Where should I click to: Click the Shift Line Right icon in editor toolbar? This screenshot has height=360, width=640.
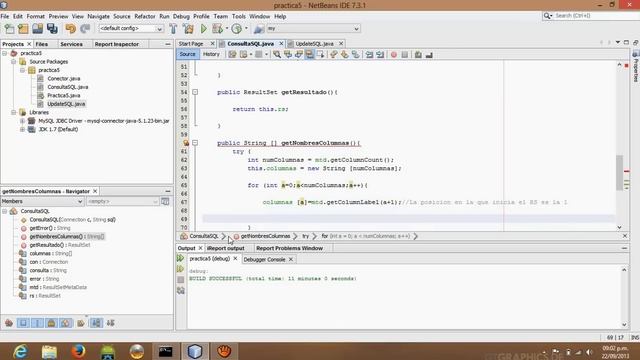pyautogui.click(x=380, y=55)
